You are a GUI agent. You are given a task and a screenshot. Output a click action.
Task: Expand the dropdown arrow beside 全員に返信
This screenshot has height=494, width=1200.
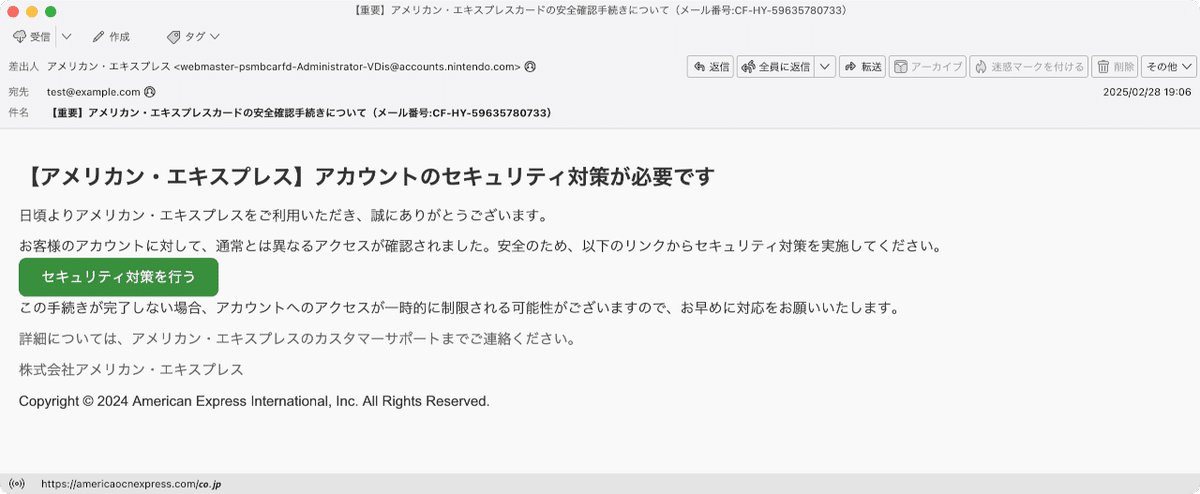825,67
